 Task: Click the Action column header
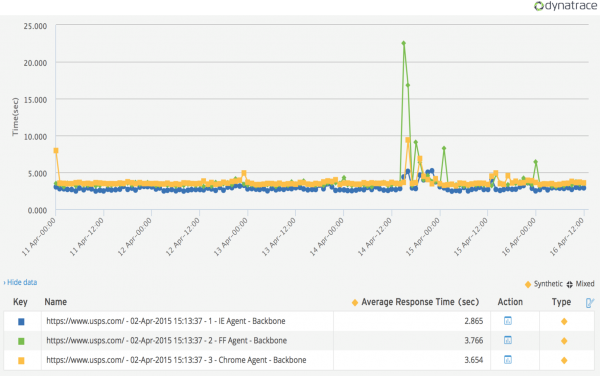coord(510,302)
